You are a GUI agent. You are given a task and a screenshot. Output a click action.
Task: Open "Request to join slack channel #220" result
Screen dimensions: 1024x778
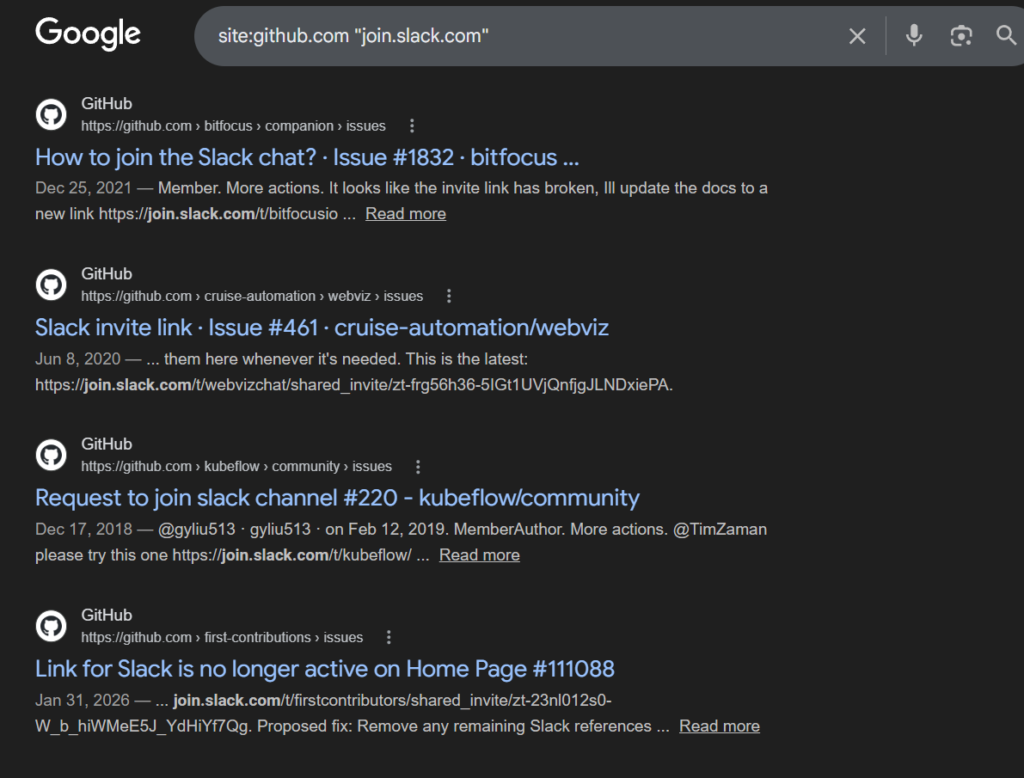(x=336, y=497)
